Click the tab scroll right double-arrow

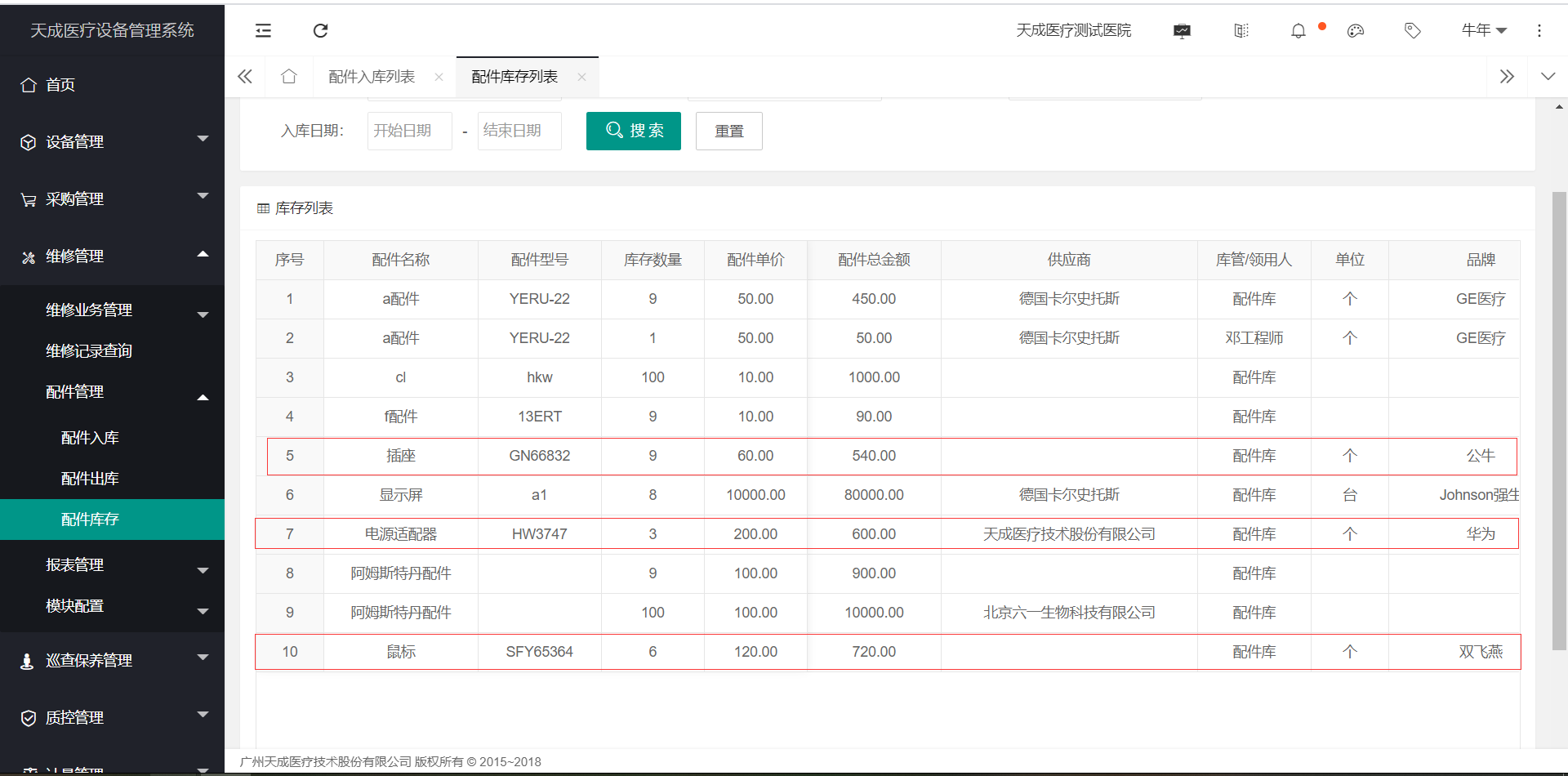(1507, 77)
